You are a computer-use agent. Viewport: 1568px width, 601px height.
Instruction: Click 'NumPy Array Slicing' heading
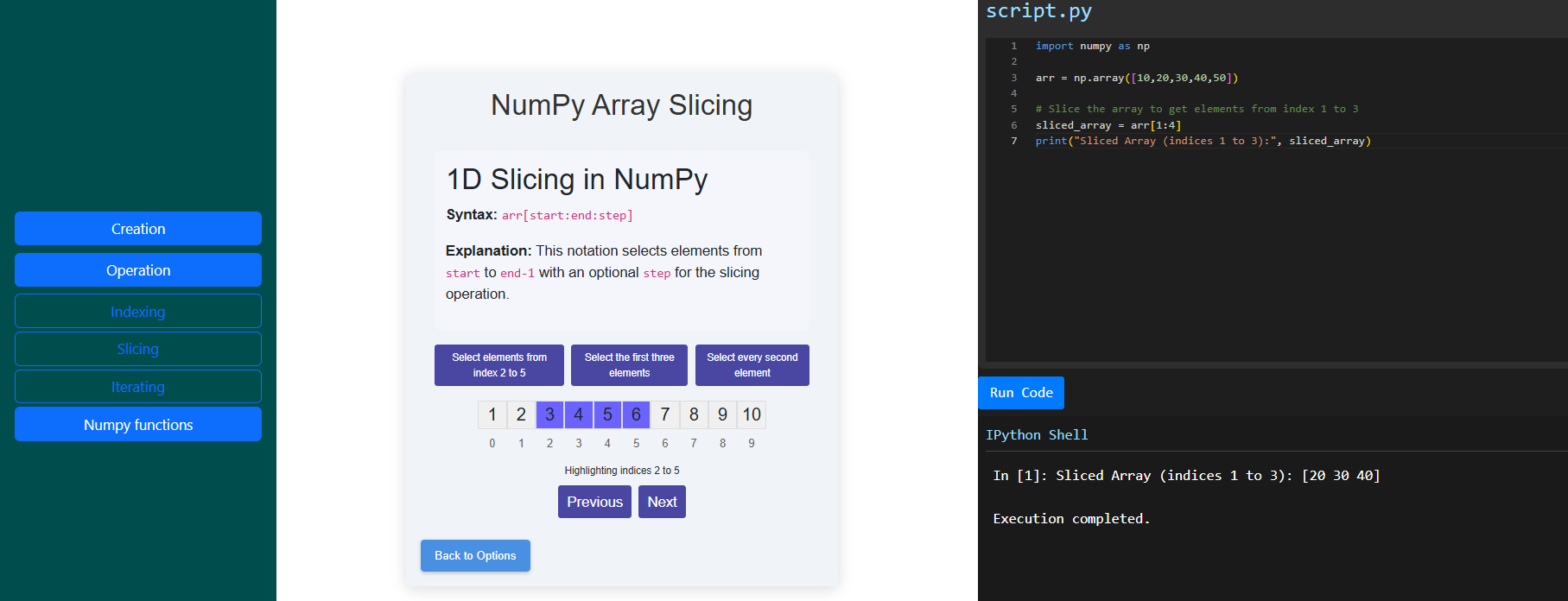[622, 105]
